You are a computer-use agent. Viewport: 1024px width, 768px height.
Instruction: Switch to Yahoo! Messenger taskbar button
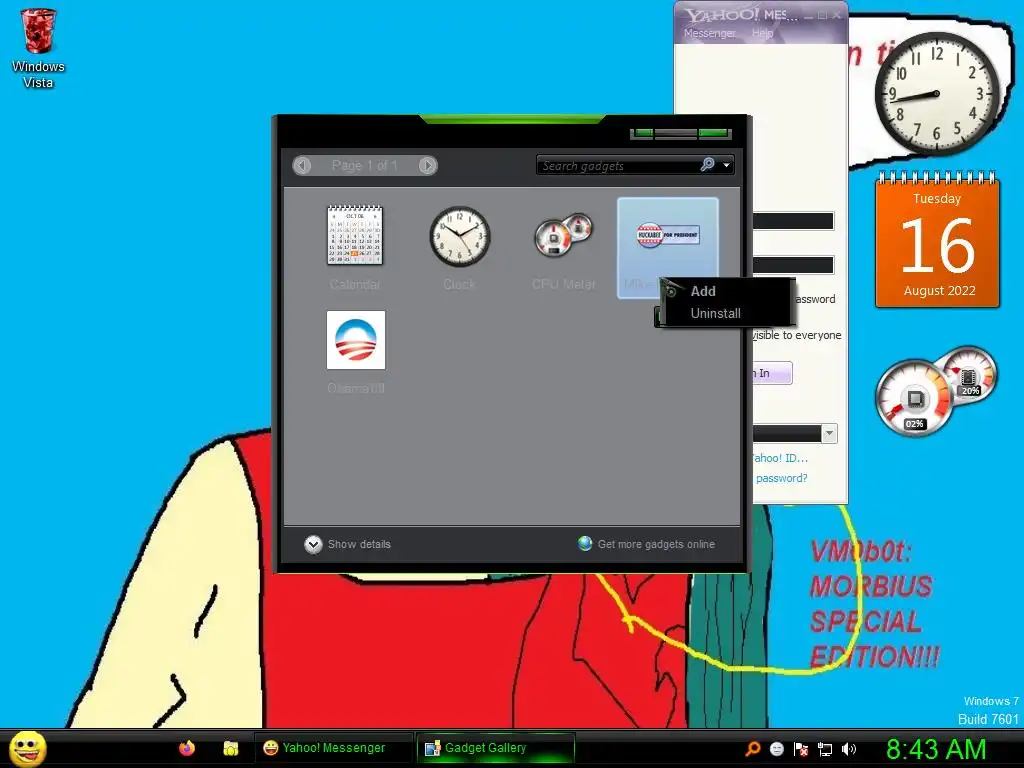tap(334, 748)
